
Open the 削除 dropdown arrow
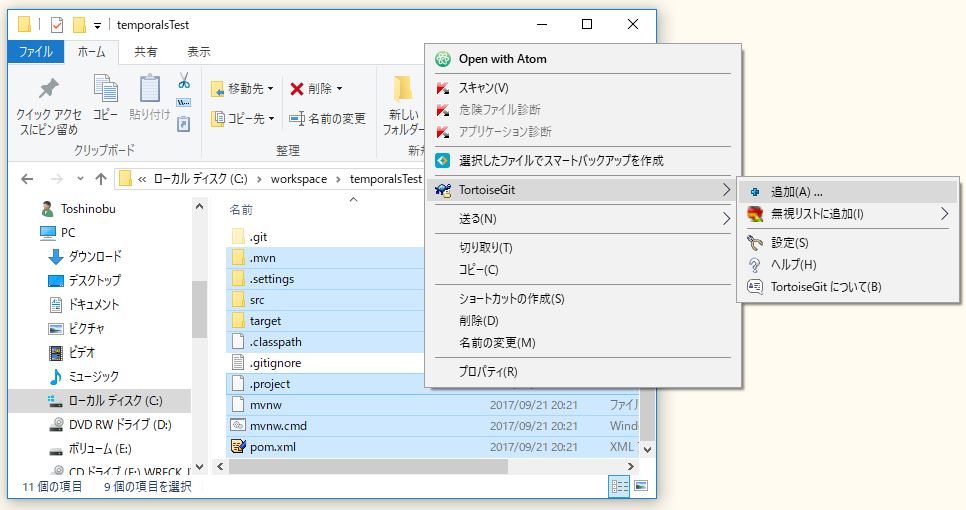[339, 89]
